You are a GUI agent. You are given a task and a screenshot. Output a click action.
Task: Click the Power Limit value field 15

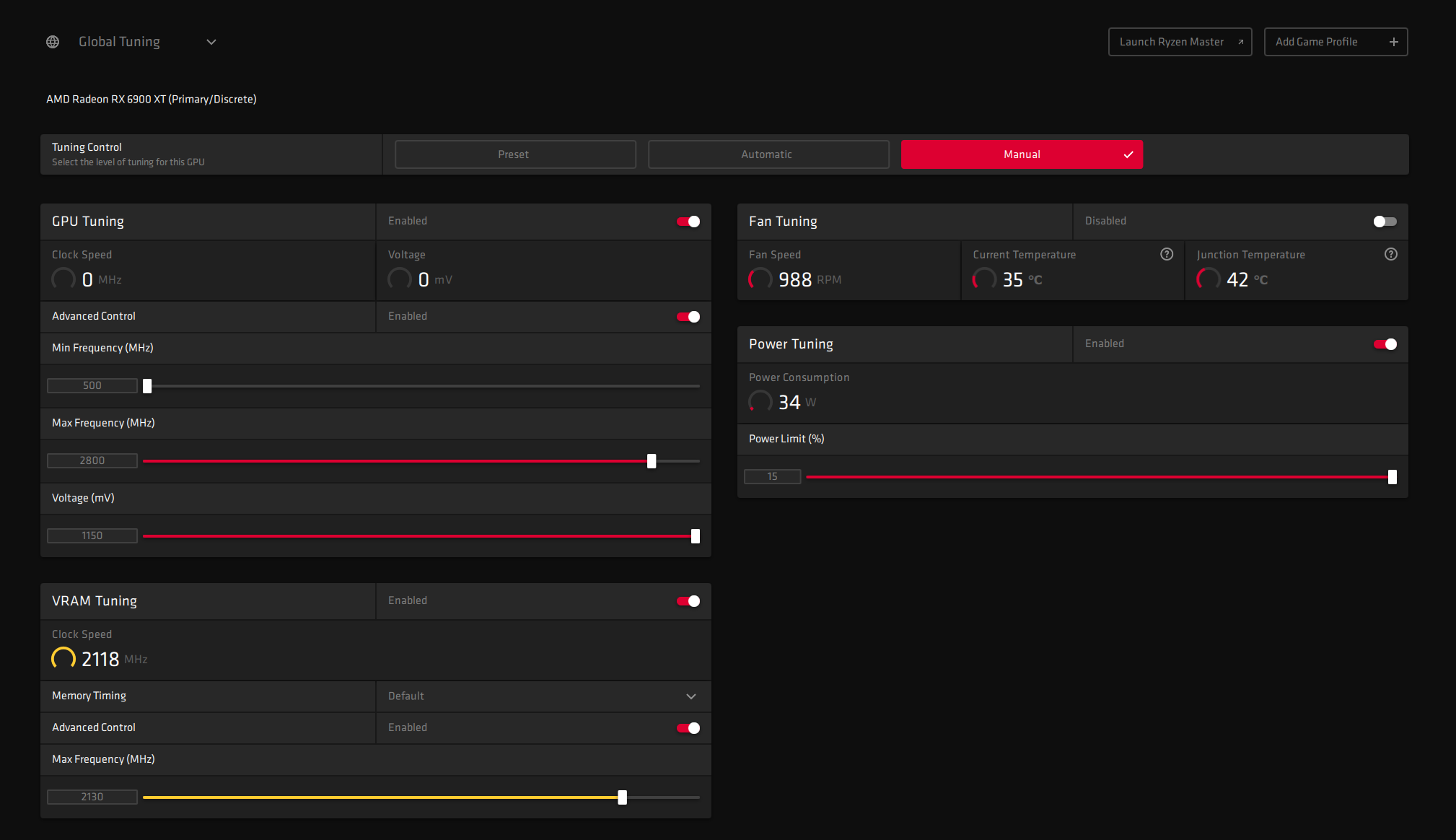tap(773, 477)
